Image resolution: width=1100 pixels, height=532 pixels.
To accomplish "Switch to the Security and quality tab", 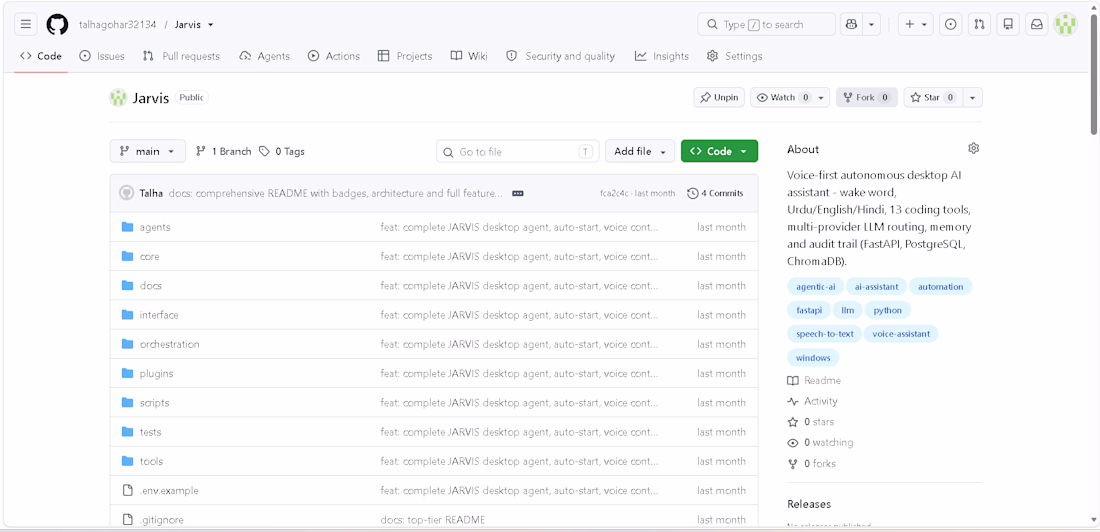I will click(561, 56).
